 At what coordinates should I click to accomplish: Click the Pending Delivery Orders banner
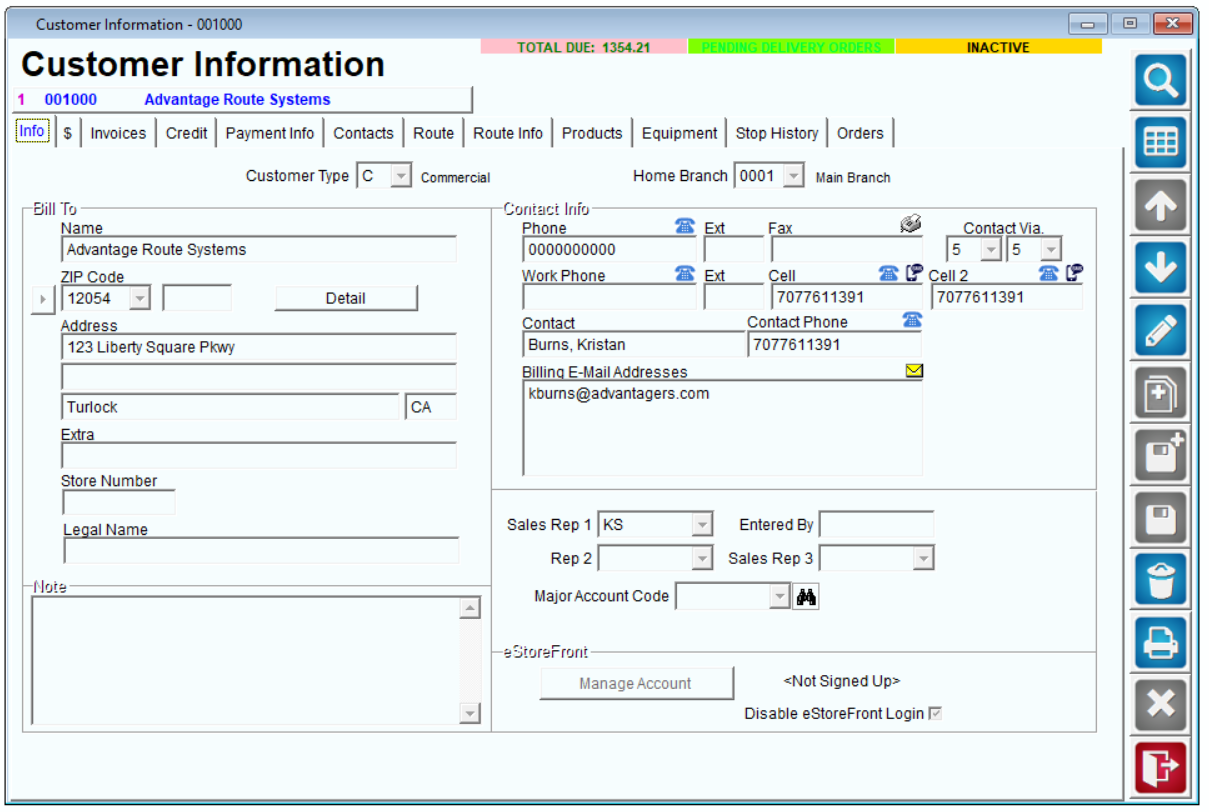791,47
